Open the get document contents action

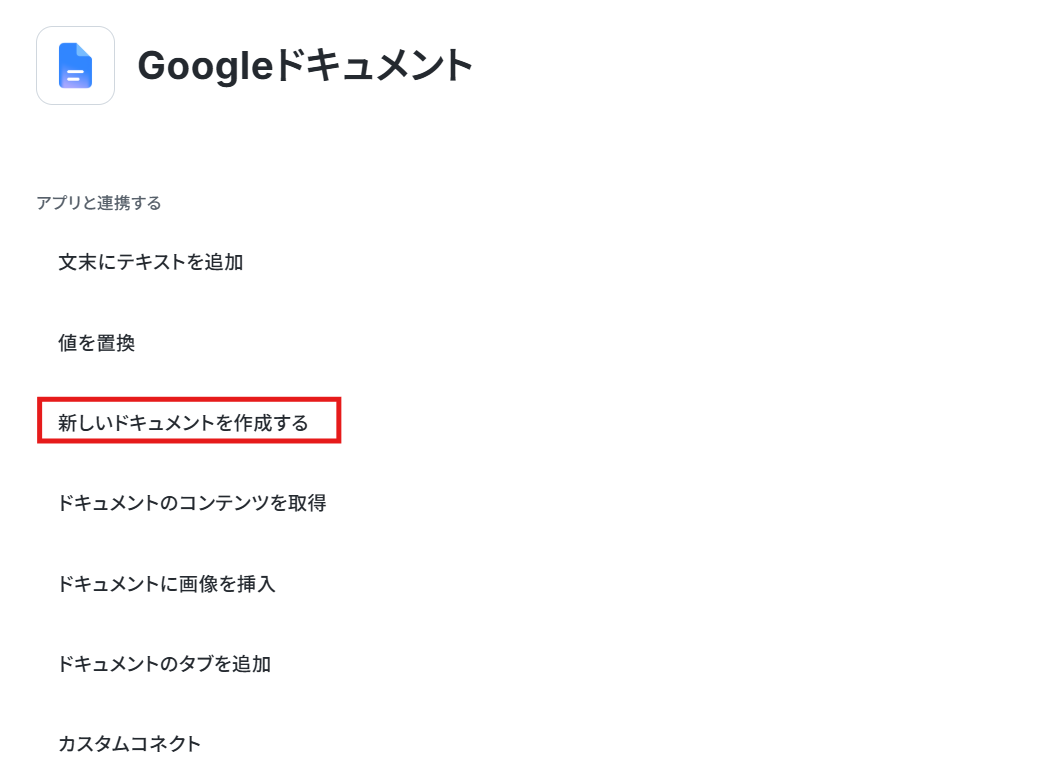(x=192, y=503)
